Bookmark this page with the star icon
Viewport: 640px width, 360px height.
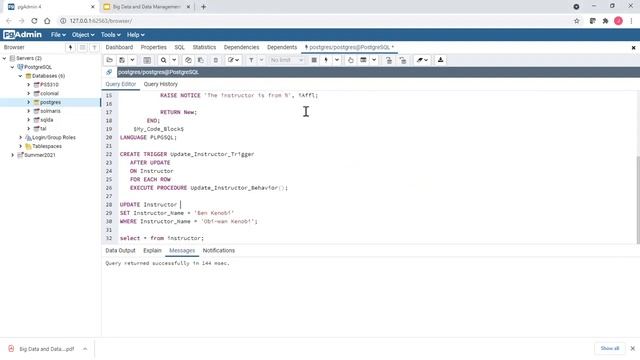click(x=577, y=21)
